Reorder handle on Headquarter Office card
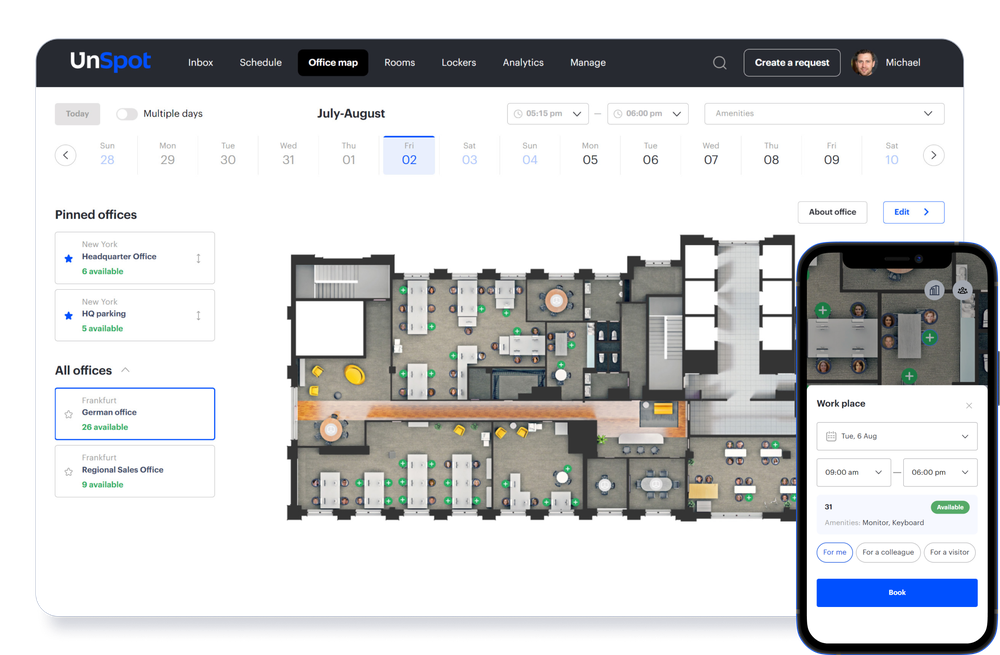 tap(198, 258)
